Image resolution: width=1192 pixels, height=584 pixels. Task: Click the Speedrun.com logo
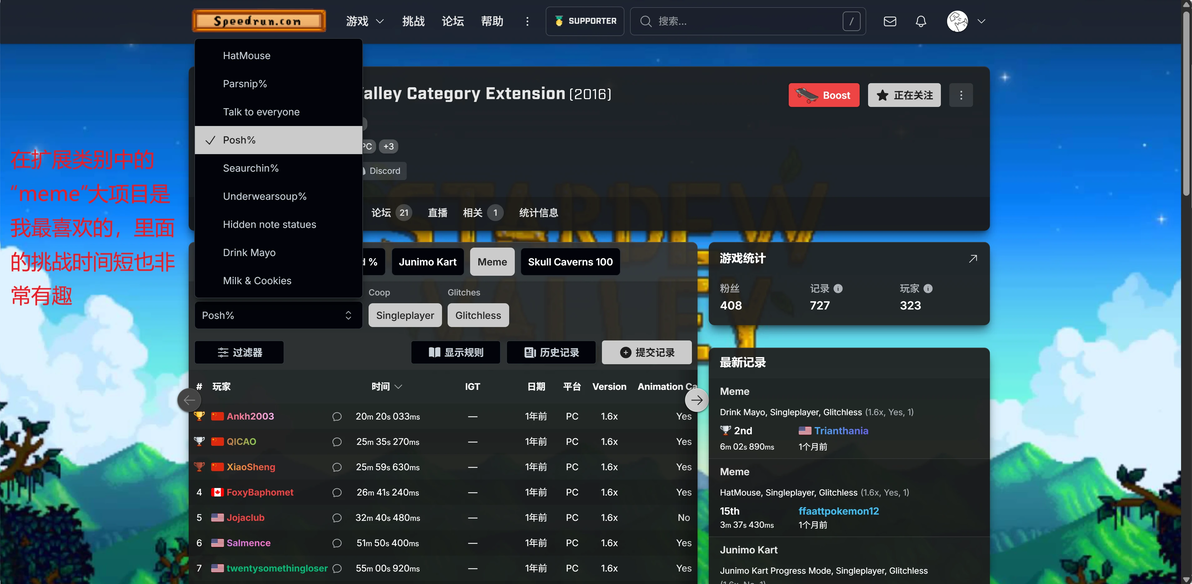pyautogui.click(x=259, y=21)
